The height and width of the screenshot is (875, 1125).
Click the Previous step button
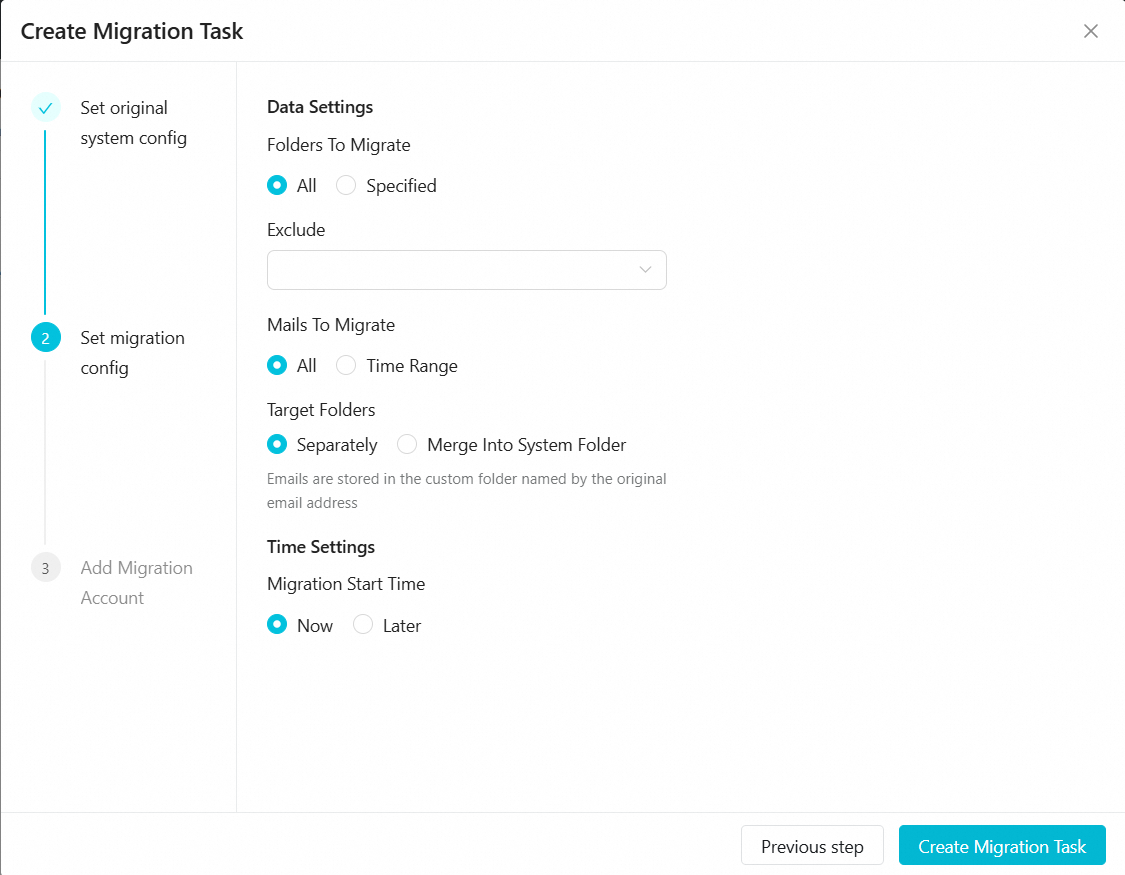(x=812, y=846)
